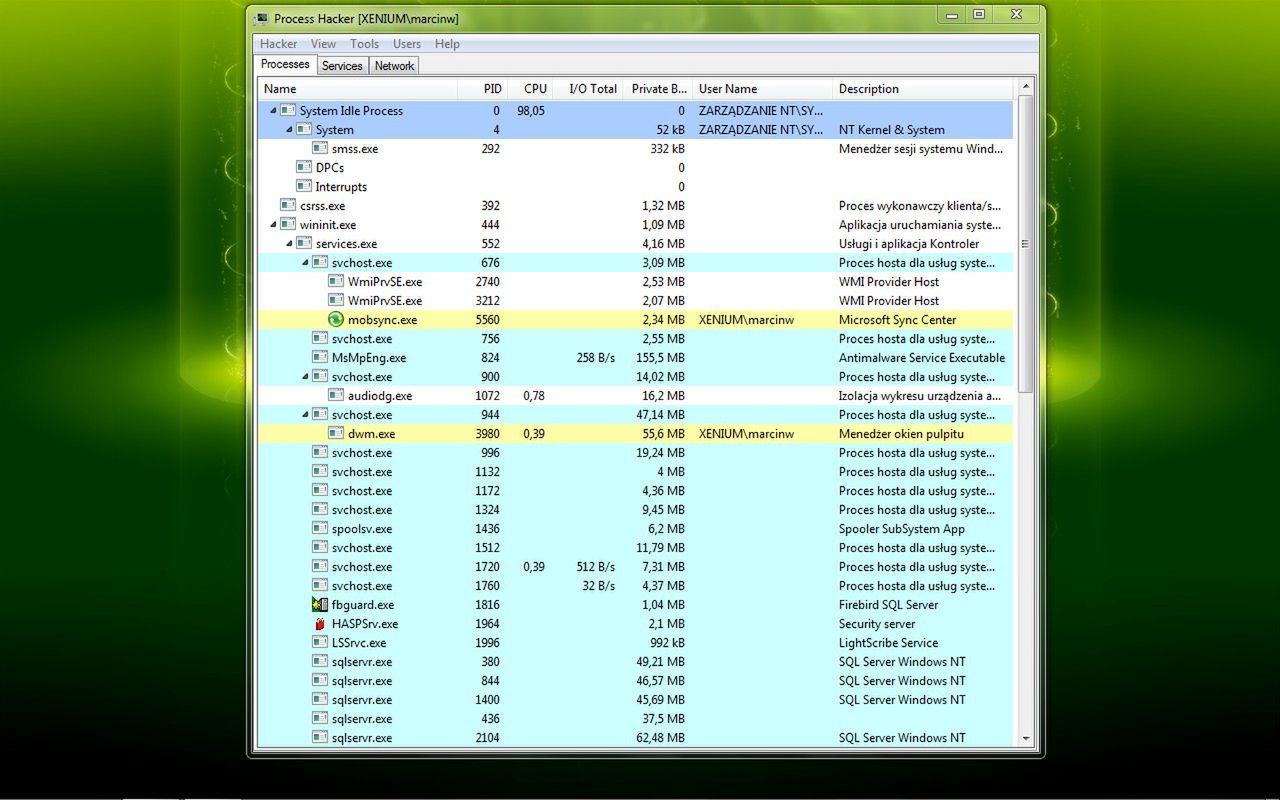Click the fbguard.exe Firebird icon
The width and height of the screenshot is (1280, 800).
point(320,605)
